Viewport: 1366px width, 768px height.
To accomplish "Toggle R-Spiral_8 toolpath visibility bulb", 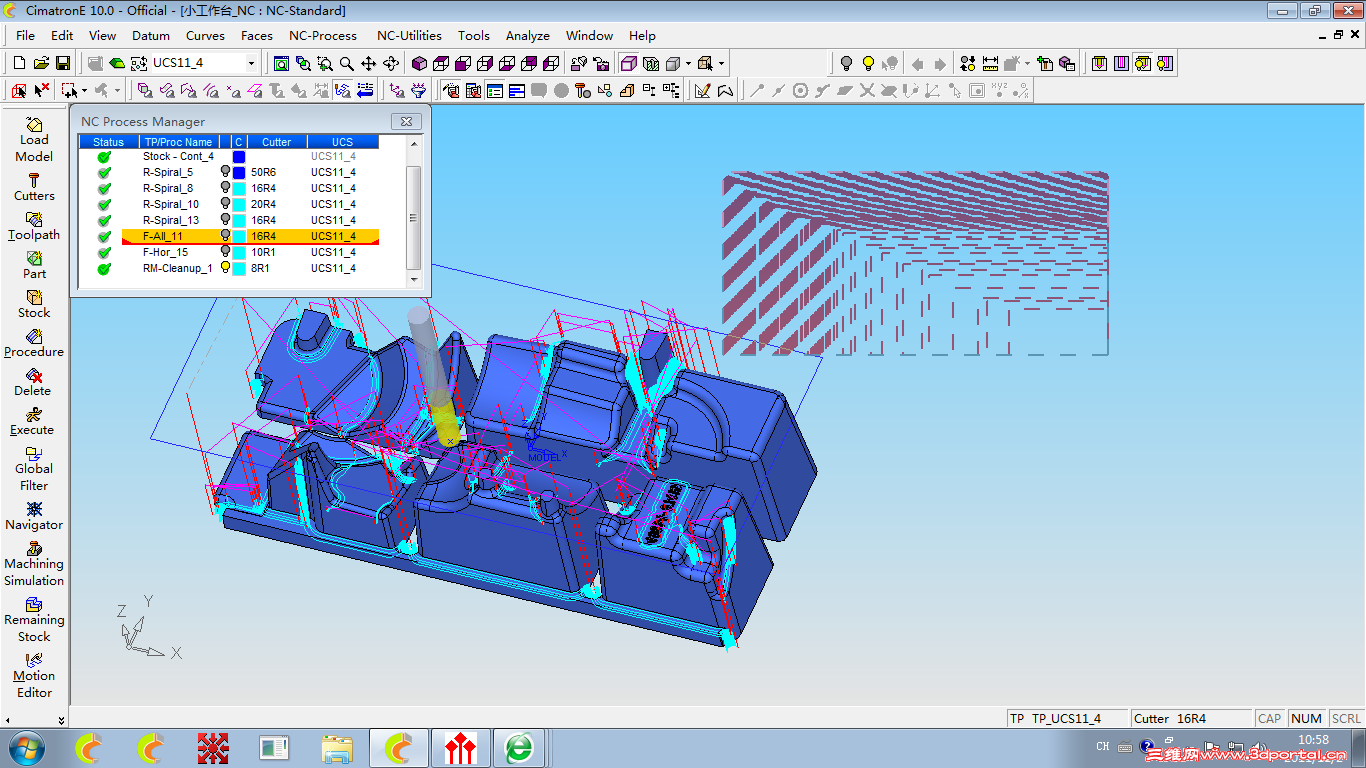I will coord(226,188).
